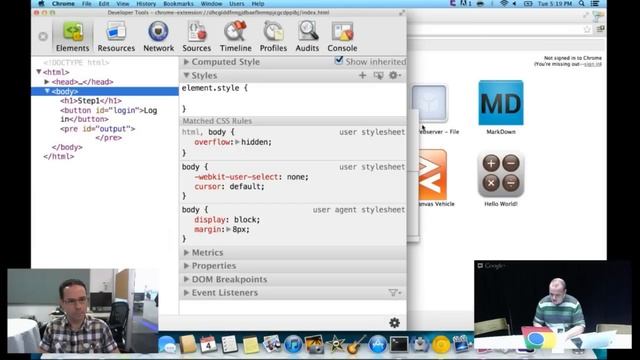The height and width of the screenshot is (360, 640).
Task: Open Event Listeners filter funnel menu
Action: (394, 293)
